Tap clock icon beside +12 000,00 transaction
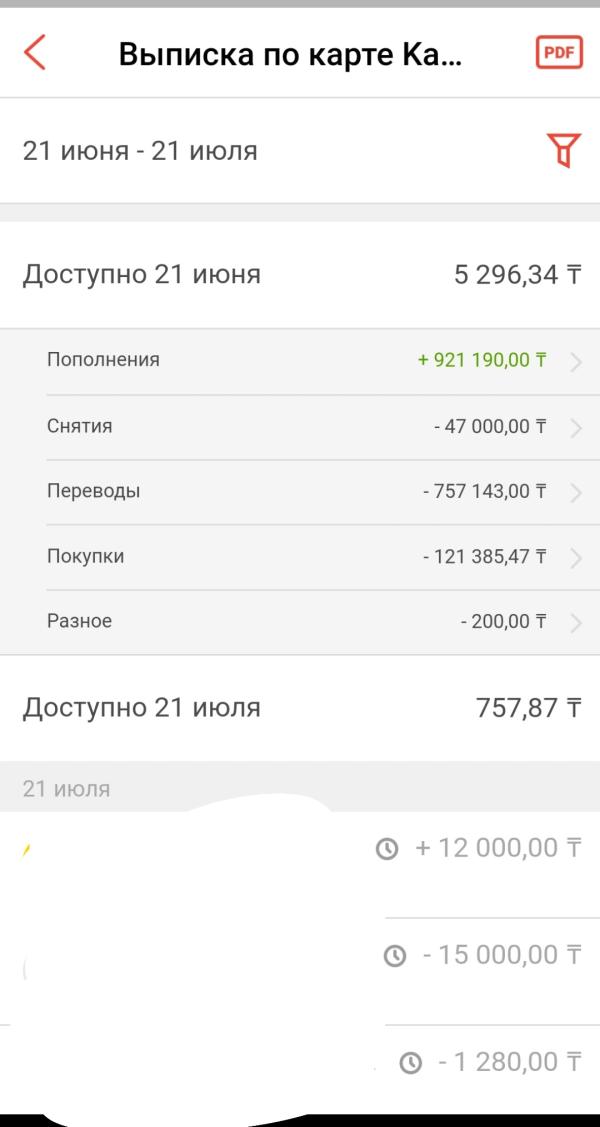600x1127 pixels. 387,850
